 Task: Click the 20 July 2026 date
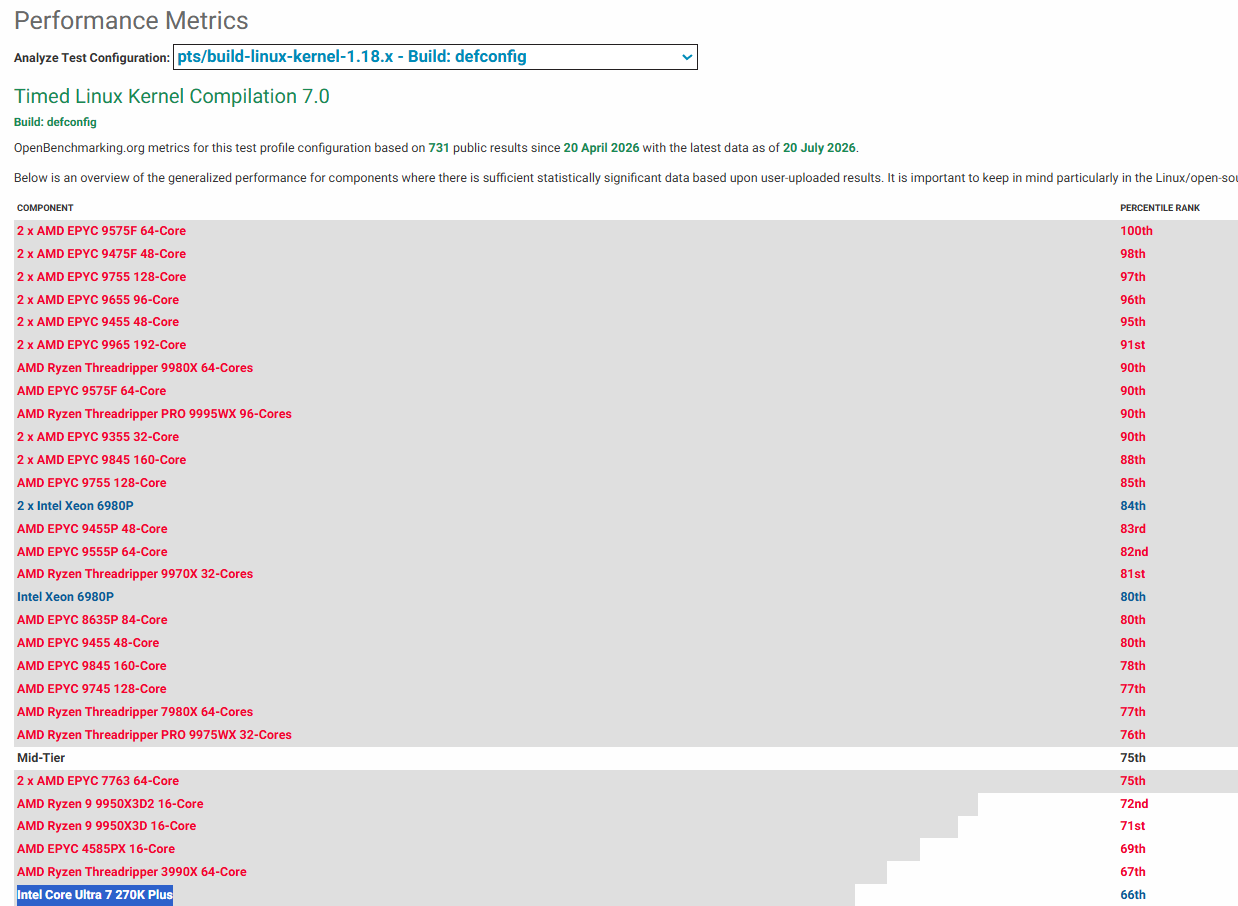(819, 148)
